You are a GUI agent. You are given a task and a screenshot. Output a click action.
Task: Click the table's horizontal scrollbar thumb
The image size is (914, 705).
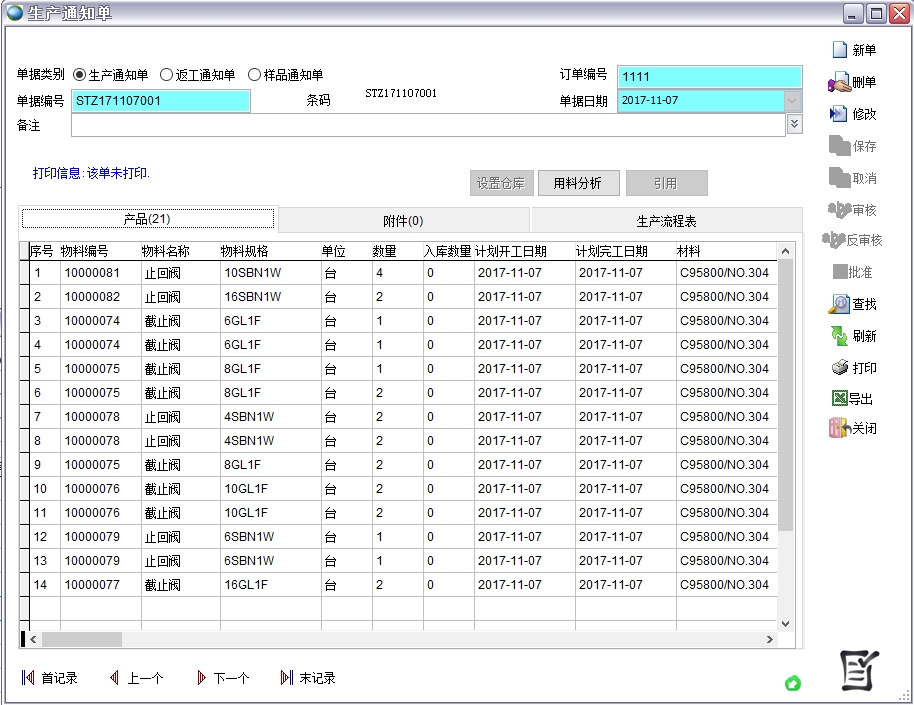pos(81,639)
